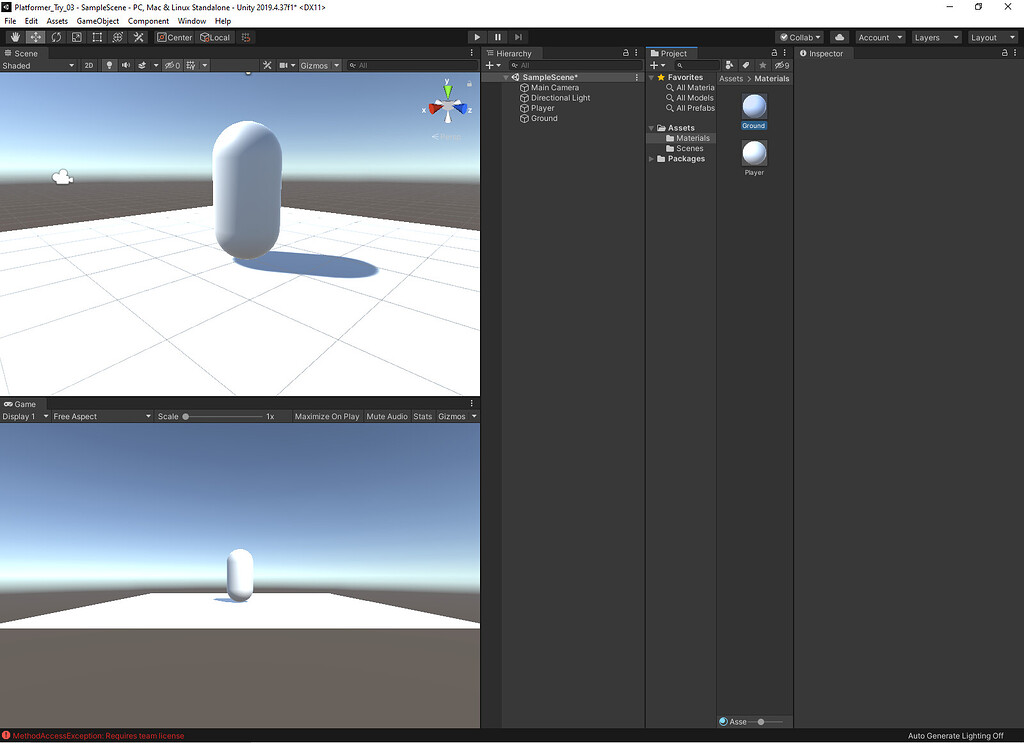Expand the Packages folder in the Project panel
This screenshot has width=1024, height=743.
pos(651,158)
